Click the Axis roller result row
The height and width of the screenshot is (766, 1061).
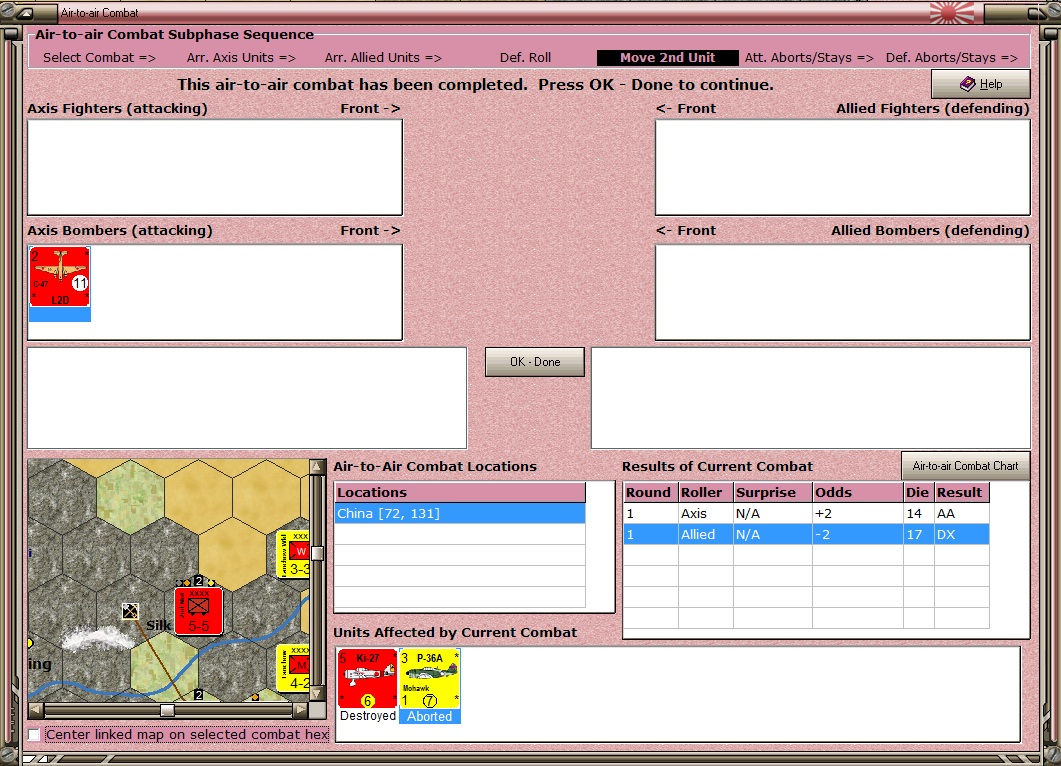[806, 514]
